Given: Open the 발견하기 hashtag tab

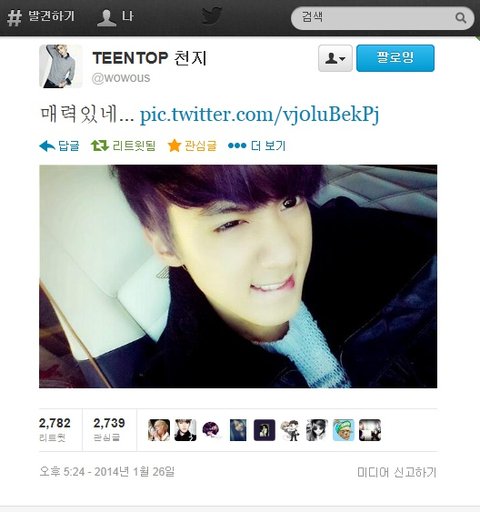Looking at the screenshot, I should (40, 17).
